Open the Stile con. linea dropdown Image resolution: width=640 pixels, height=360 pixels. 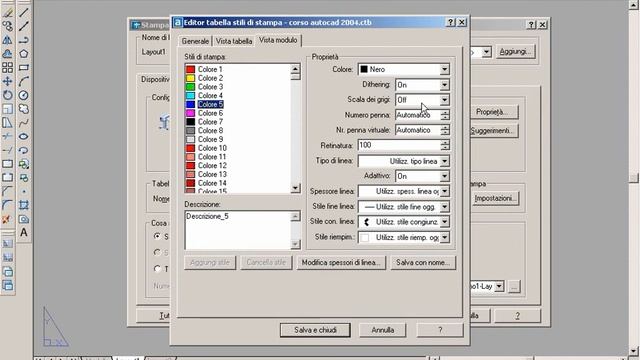tap(444, 222)
